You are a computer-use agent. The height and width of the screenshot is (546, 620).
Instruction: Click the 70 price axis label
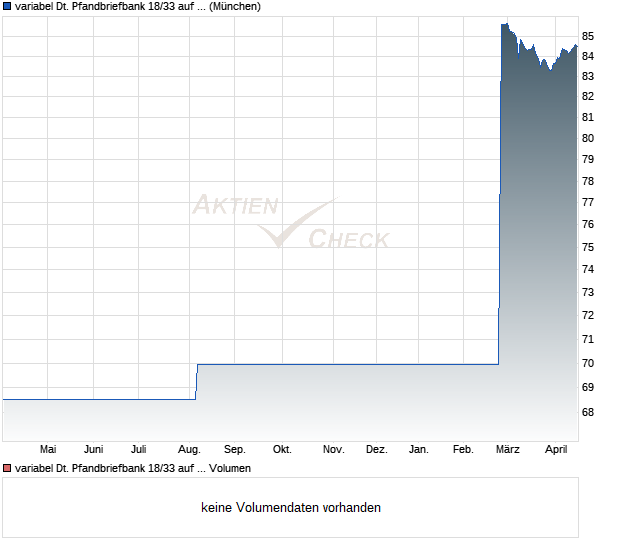coord(588,363)
